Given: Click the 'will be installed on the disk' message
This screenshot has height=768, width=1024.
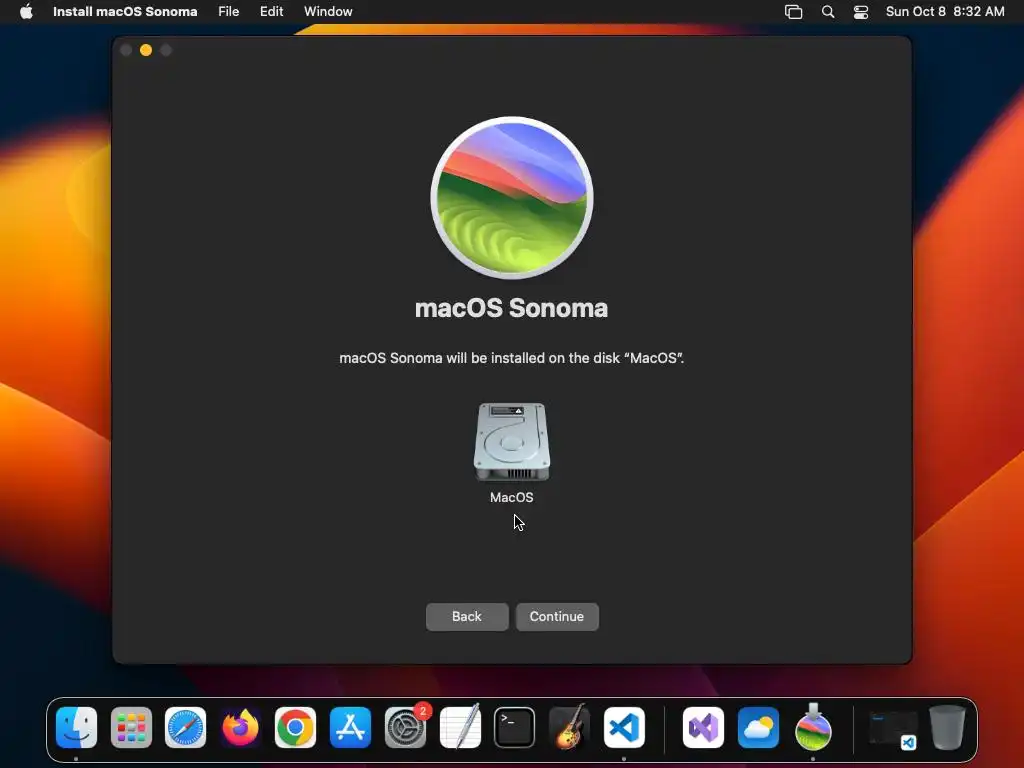Looking at the screenshot, I should [511, 359].
